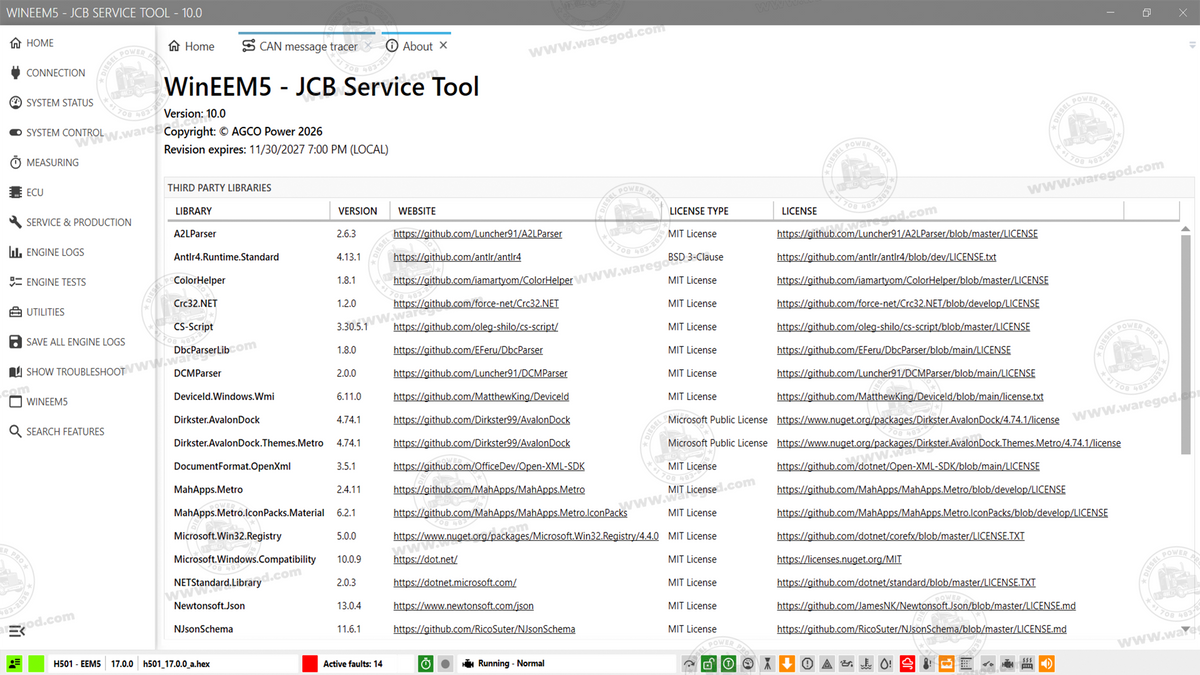Click orange down-arrow status icon
Viewport: 1200px width, 675px height.
787,663
